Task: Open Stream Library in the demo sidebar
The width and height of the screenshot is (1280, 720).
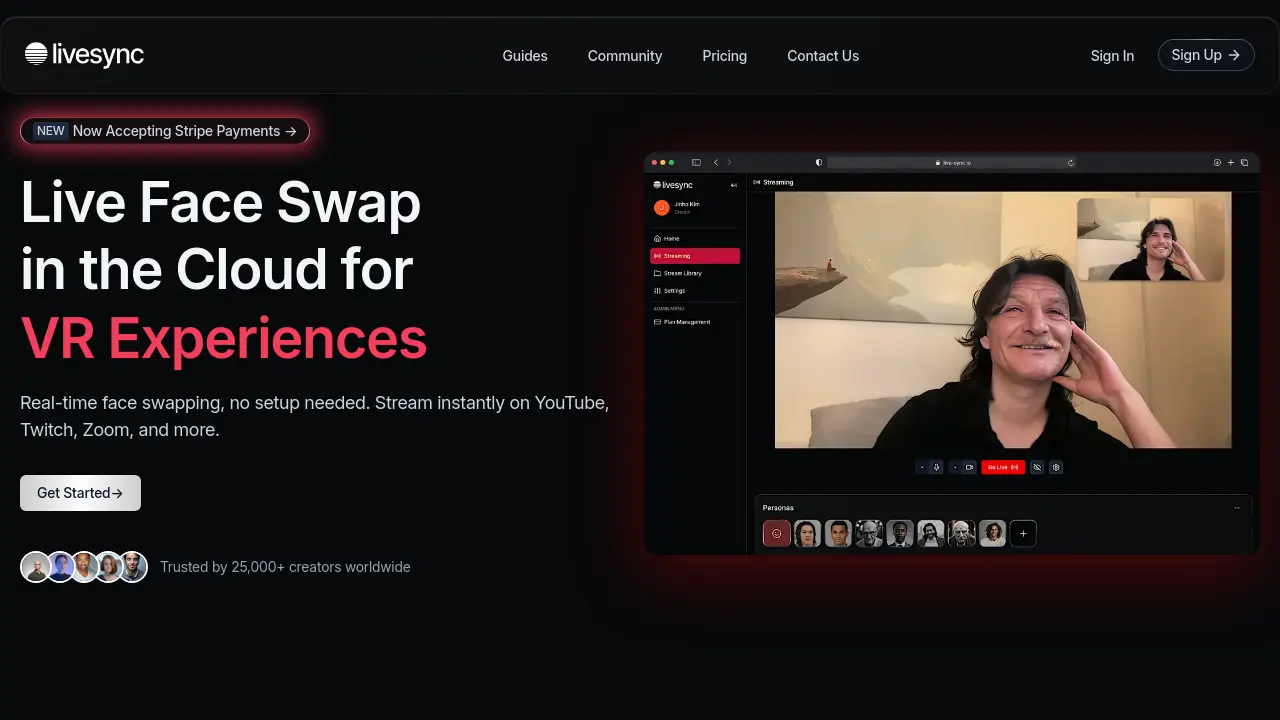Action: (695, 273)
